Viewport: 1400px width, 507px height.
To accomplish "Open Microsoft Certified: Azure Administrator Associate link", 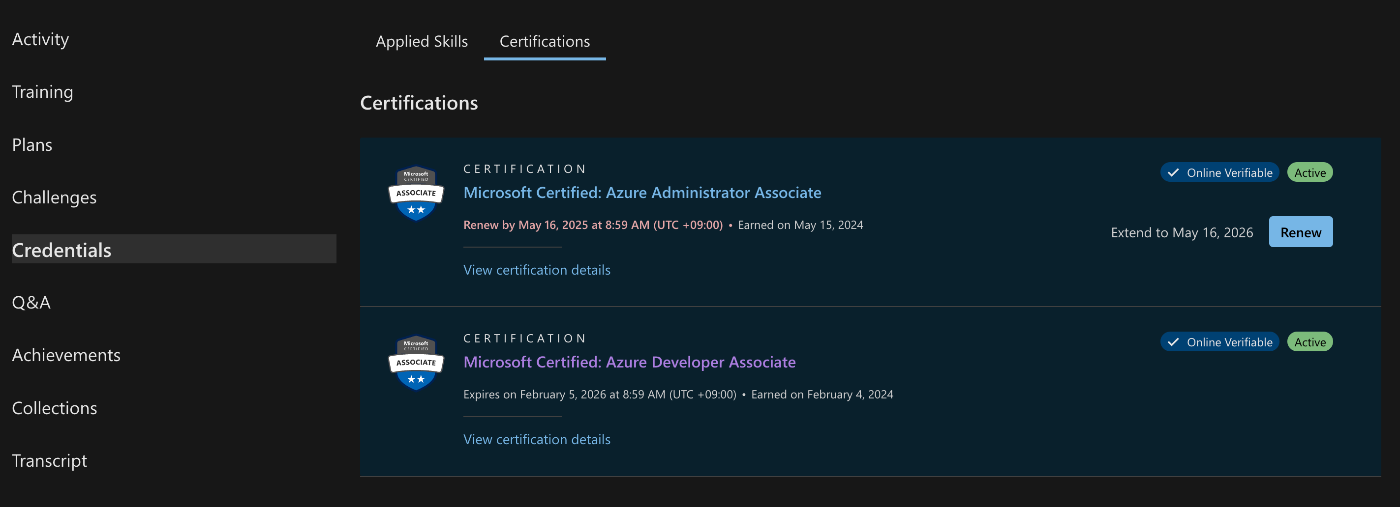I will 642,193.
